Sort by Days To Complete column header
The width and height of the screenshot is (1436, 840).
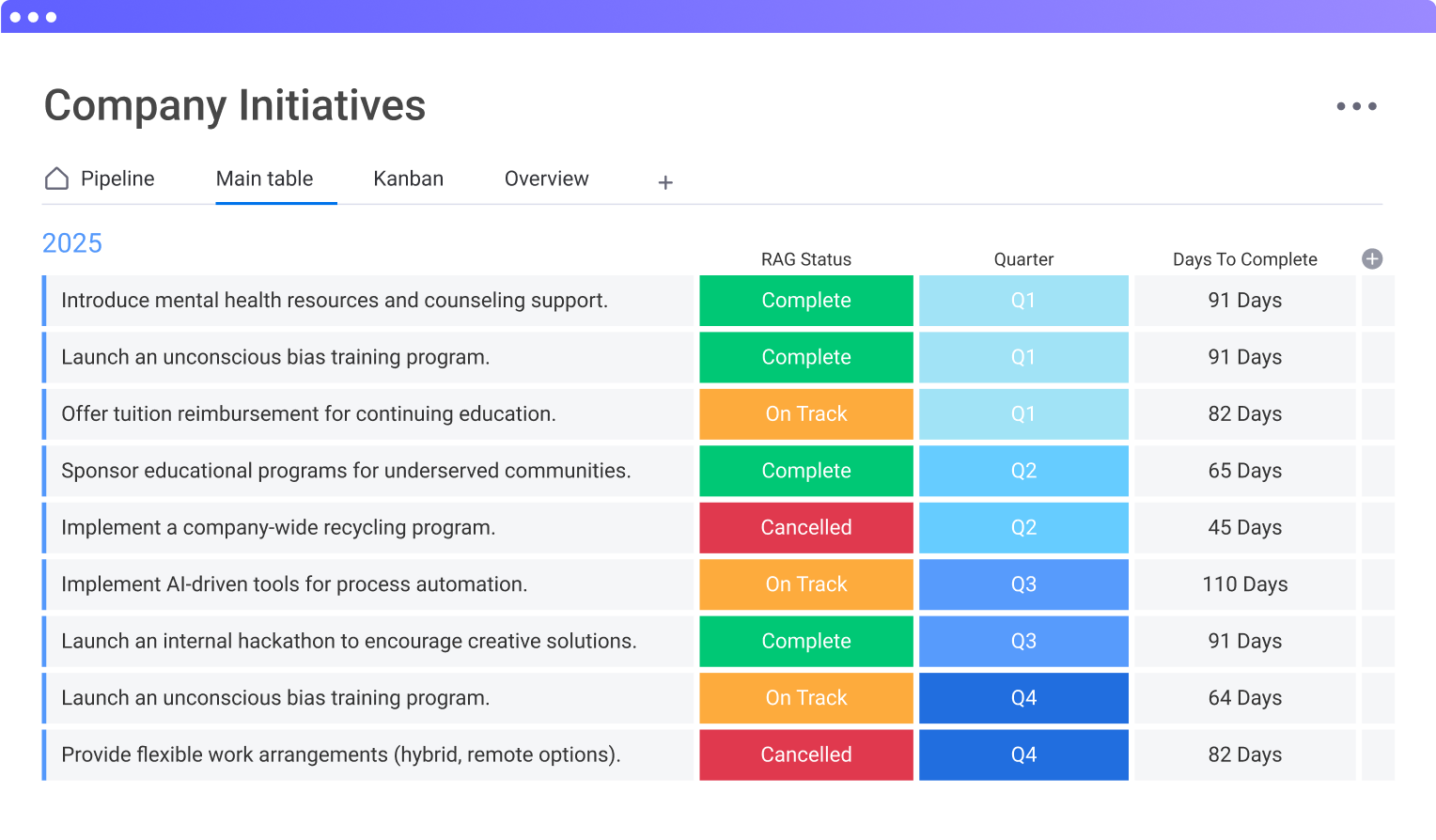click(1244, 259)
